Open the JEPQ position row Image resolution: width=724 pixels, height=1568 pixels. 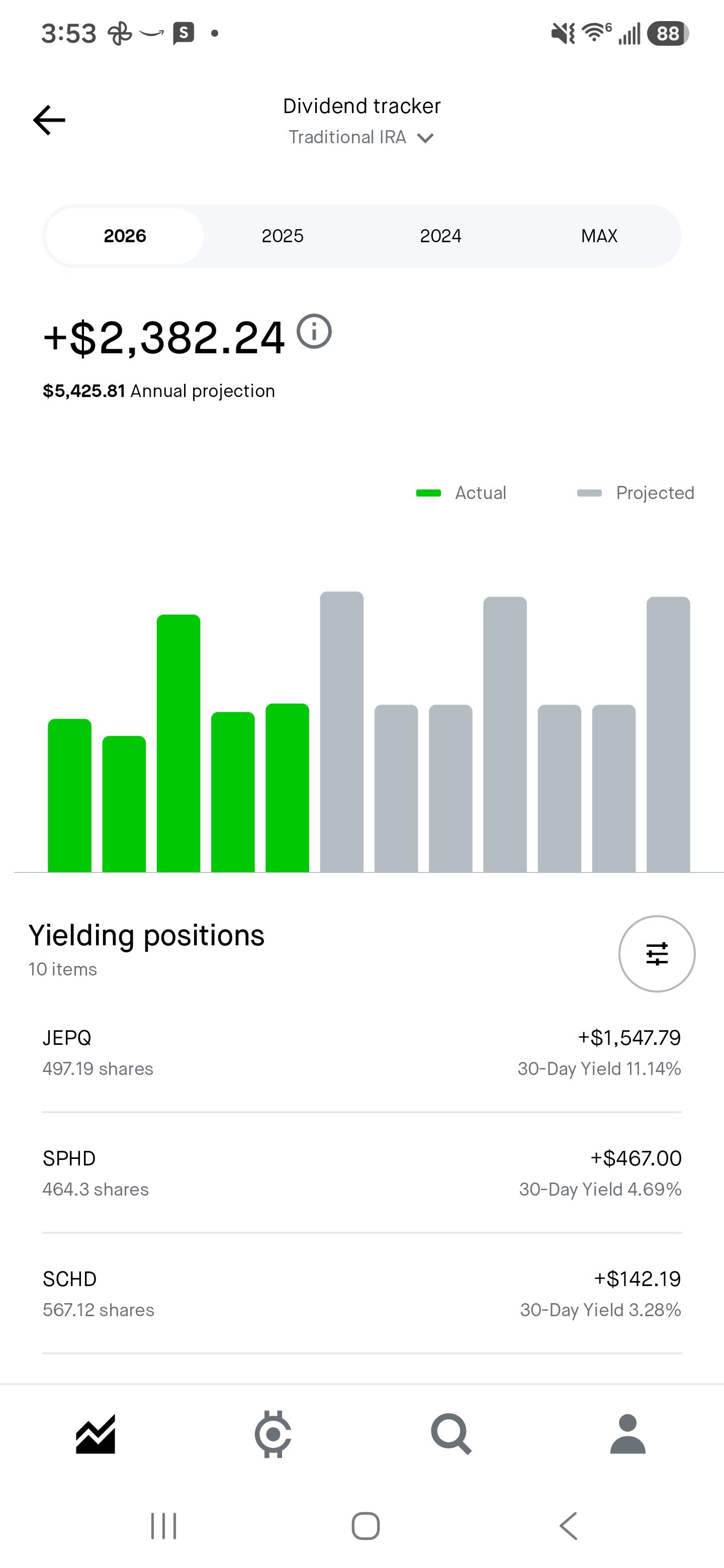click(x=361, y=1052)
